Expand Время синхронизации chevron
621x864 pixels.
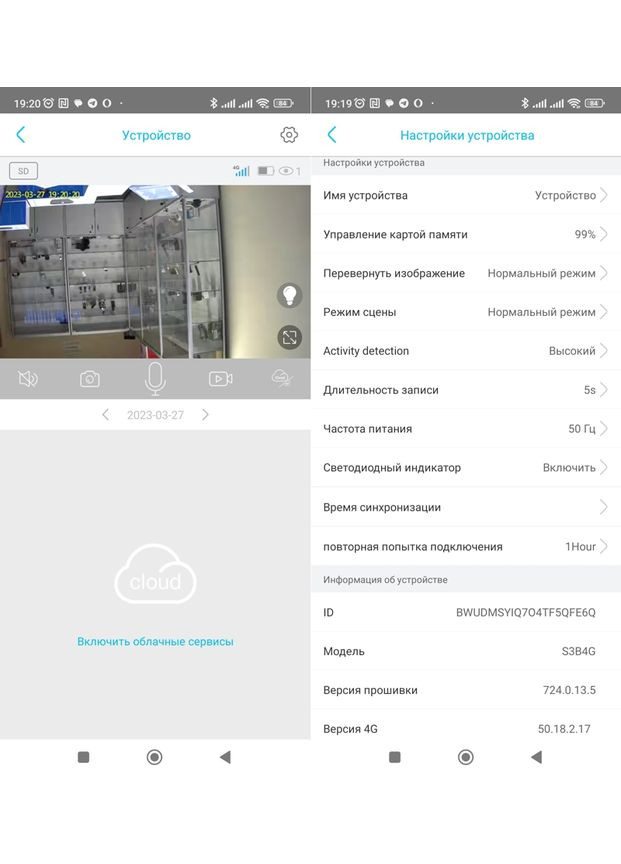pyautogui.click(x=603, y=507)
